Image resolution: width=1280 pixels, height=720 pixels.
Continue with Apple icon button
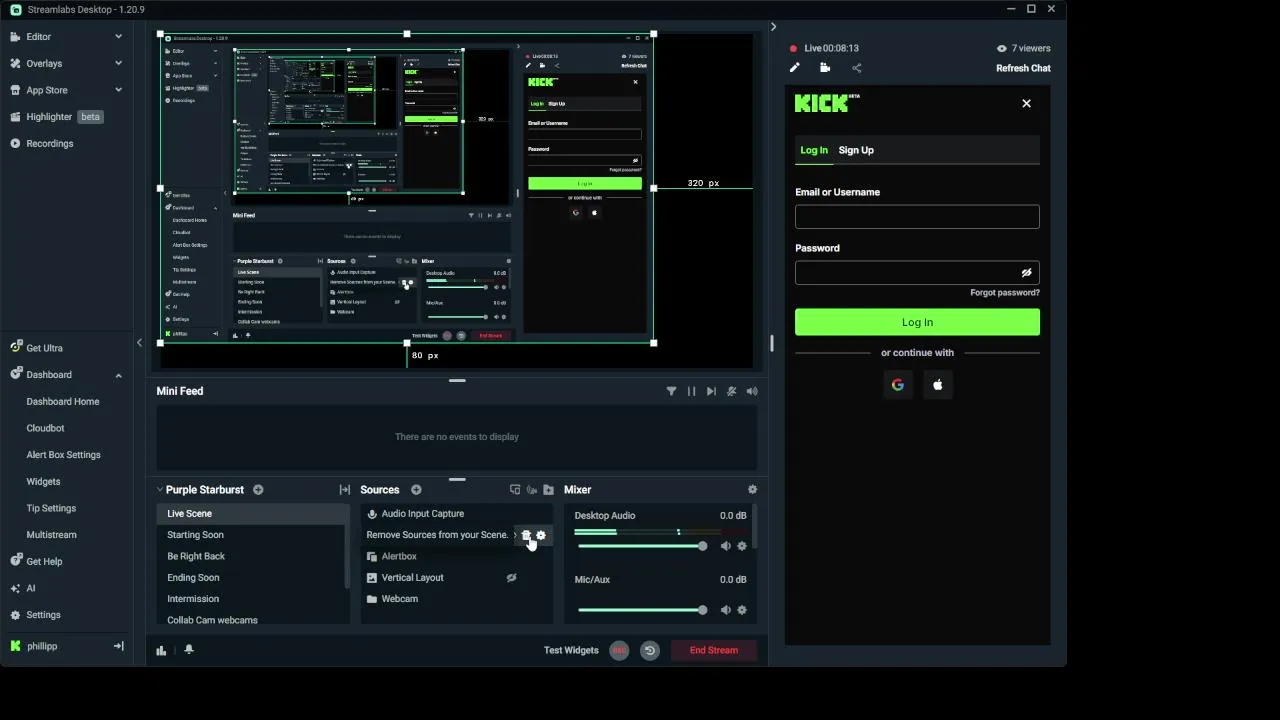click(938, 385)
